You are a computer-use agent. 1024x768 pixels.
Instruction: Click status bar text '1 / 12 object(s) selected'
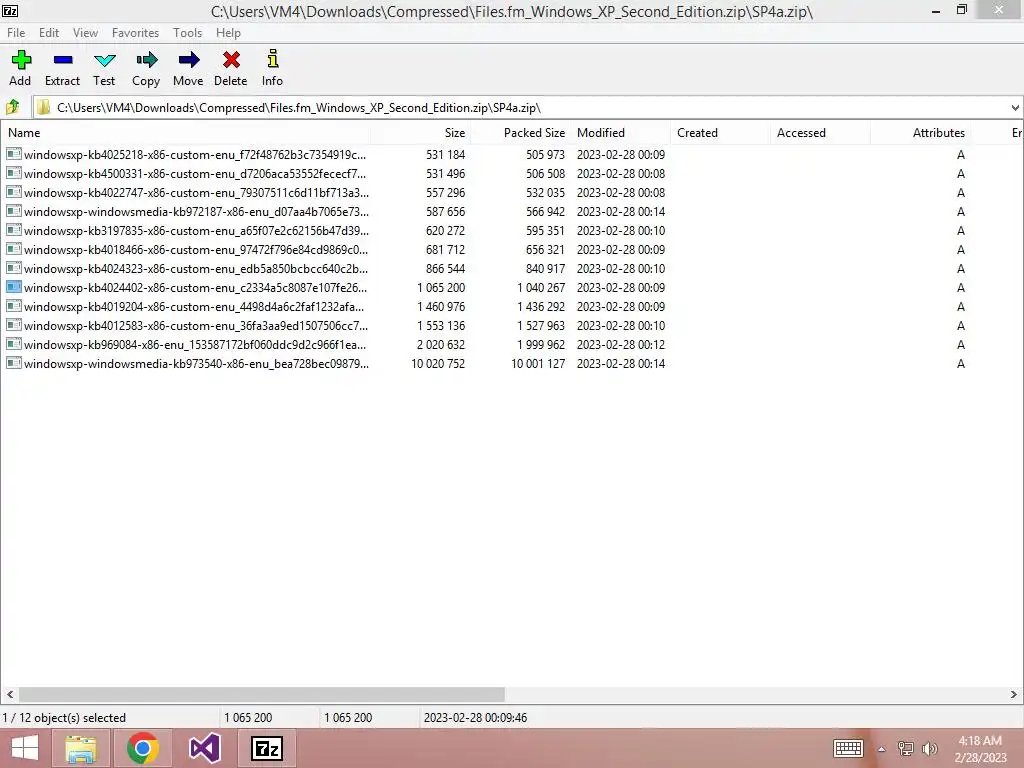tap(64, 718)
